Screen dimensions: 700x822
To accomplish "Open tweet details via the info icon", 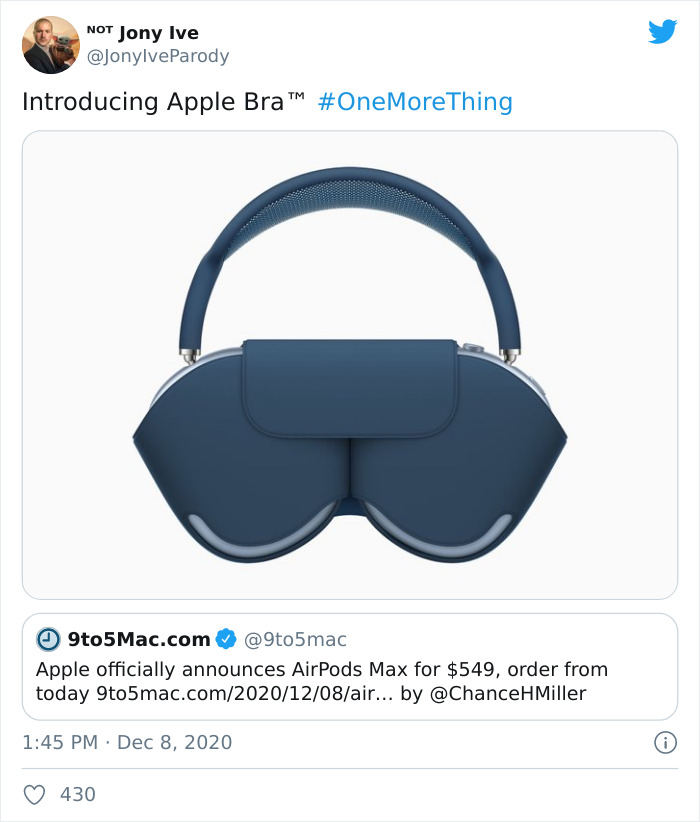I will [666, 744].
